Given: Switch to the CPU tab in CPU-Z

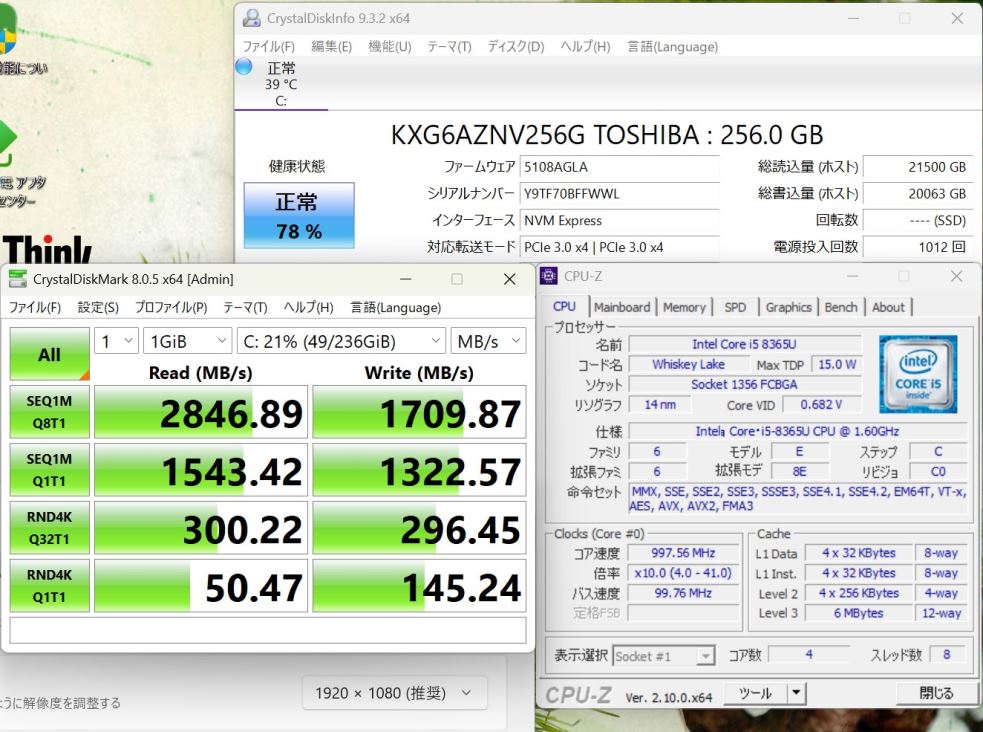Looking at the screenshot, I should click(x=564, y=306).
